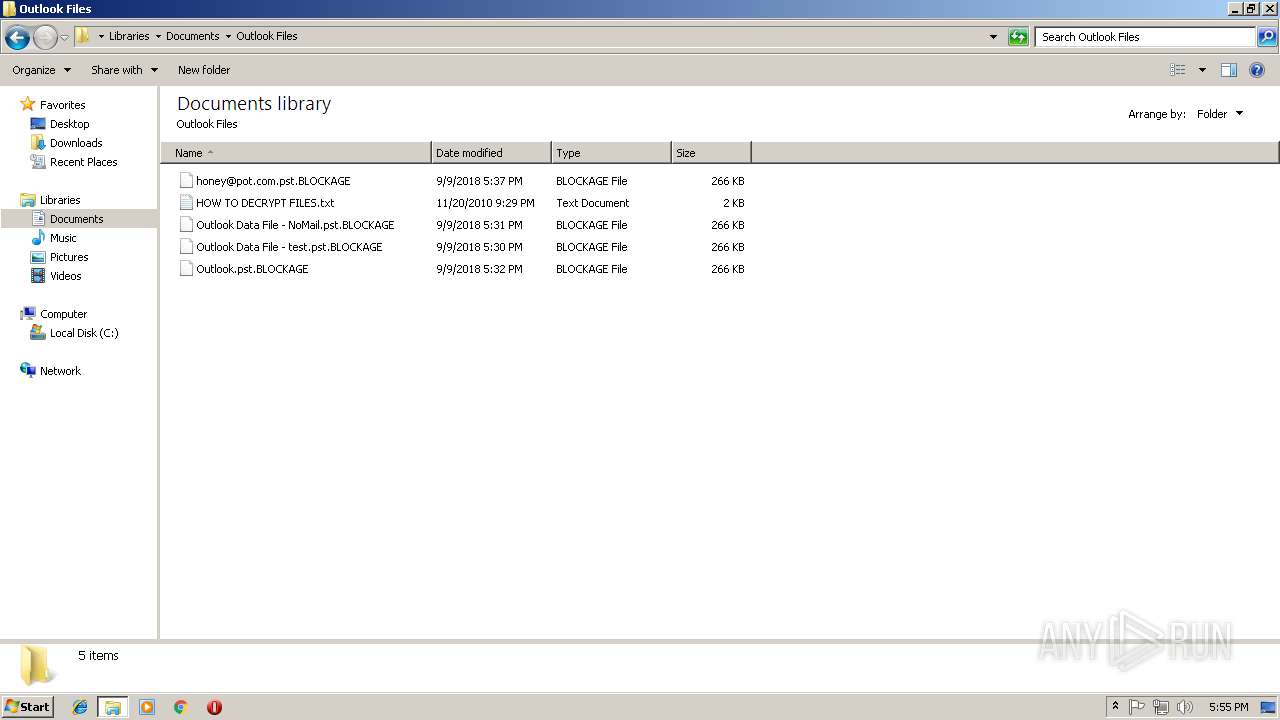Screen dimensions: 1280x720
Task: Select the honey@pot.com.pst.BLOCKAGE file icon
Action: 186,181
